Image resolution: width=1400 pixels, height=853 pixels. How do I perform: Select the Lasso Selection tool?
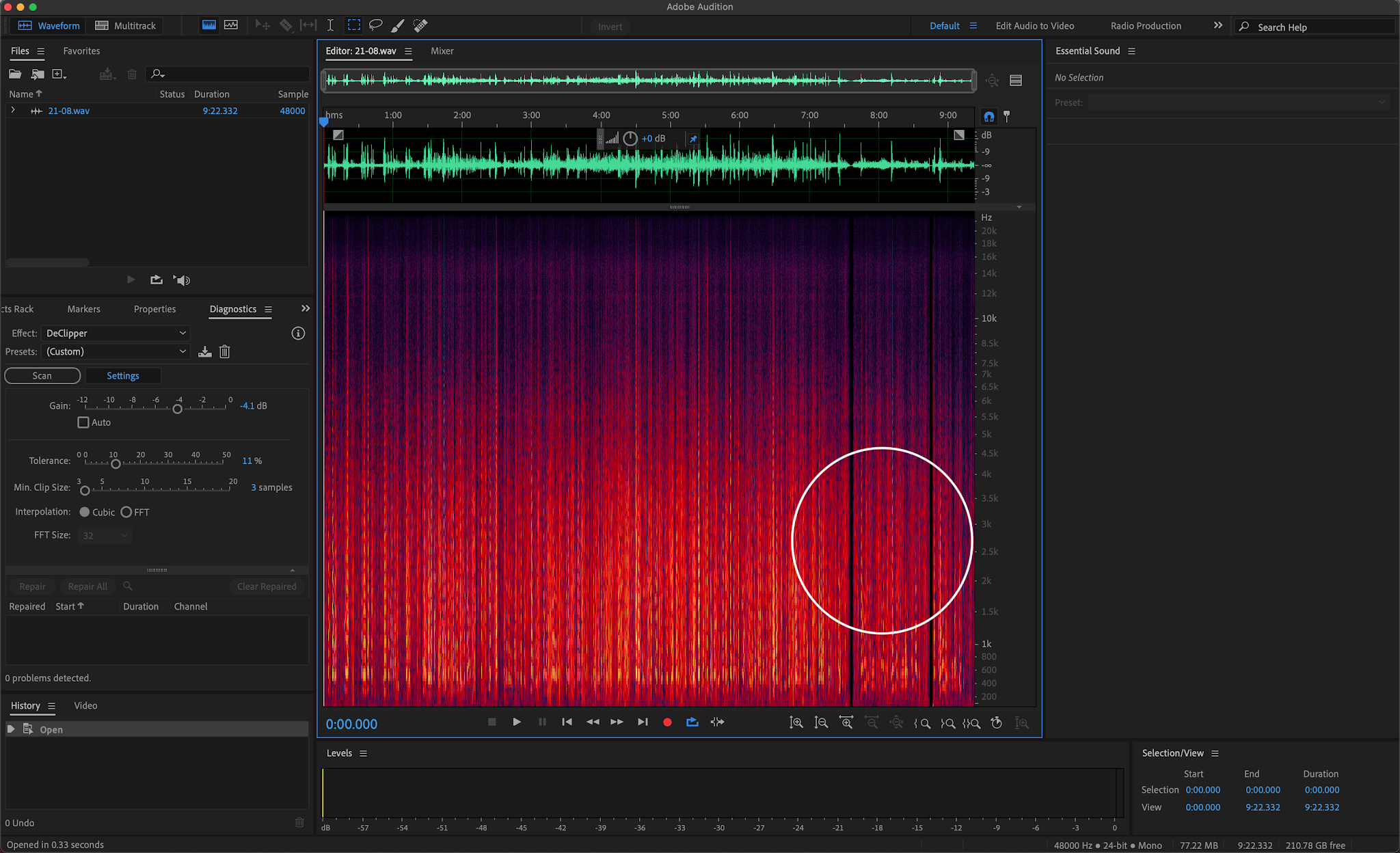[375, 25]
